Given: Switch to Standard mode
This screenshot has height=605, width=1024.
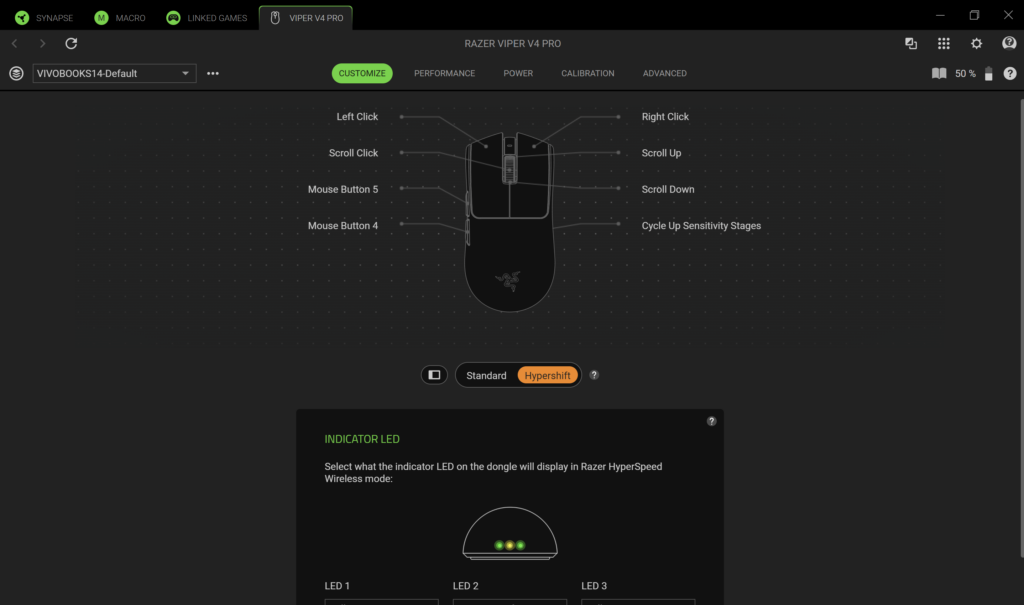Looking at the screenshot, I should 486,375.
